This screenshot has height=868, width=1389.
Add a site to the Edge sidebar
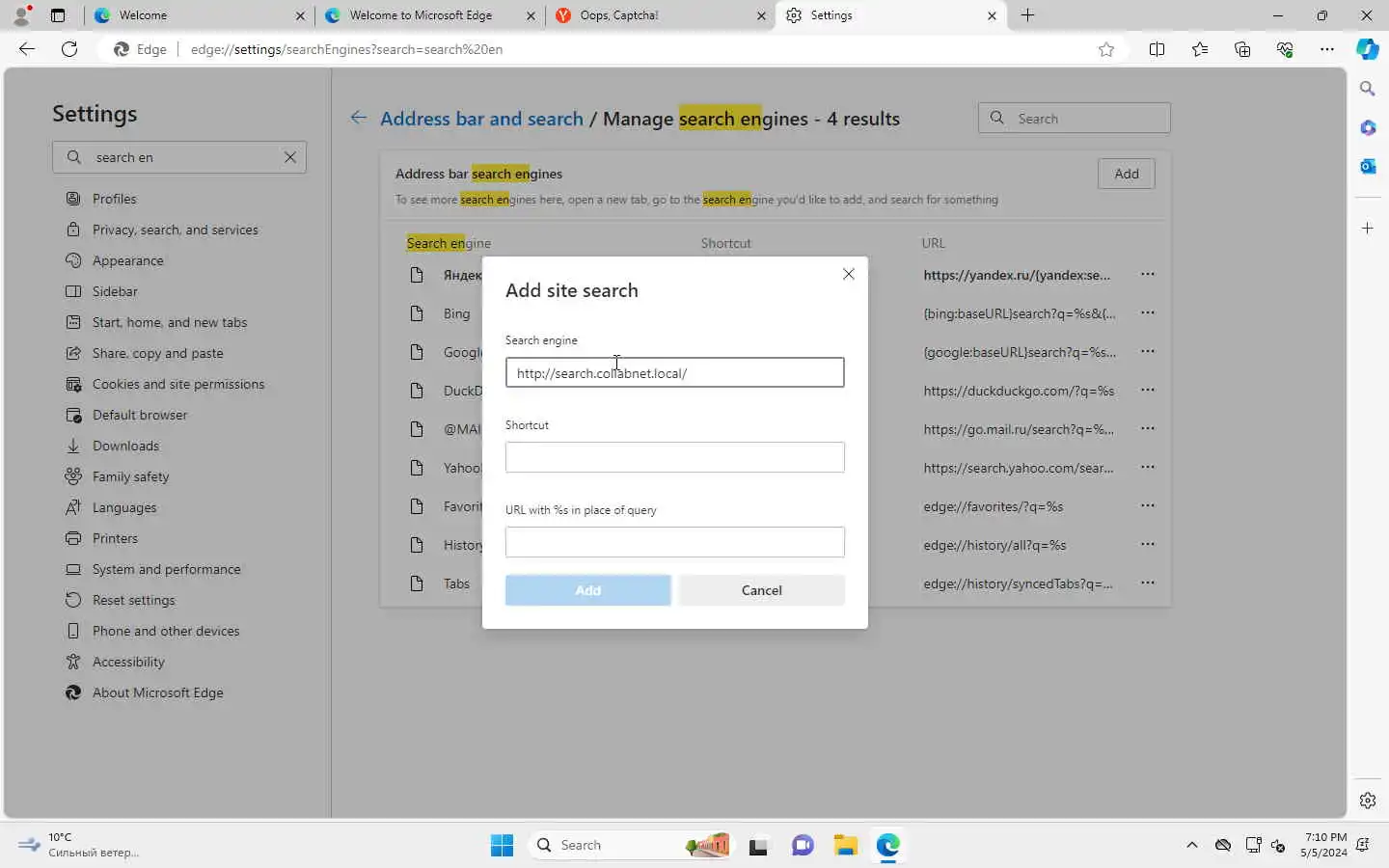pyautogui.click(x=1368, y=228)
